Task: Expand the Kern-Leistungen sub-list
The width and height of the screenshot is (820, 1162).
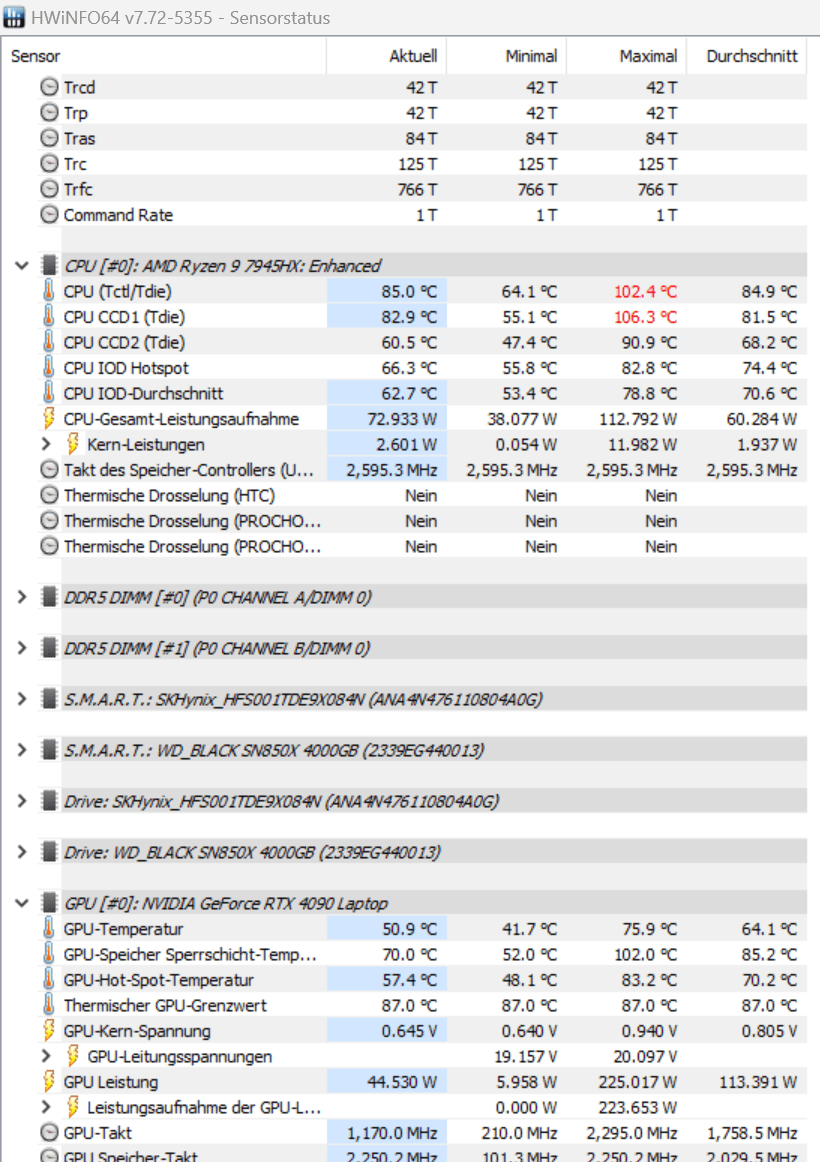Action: (x=45, y=444)
